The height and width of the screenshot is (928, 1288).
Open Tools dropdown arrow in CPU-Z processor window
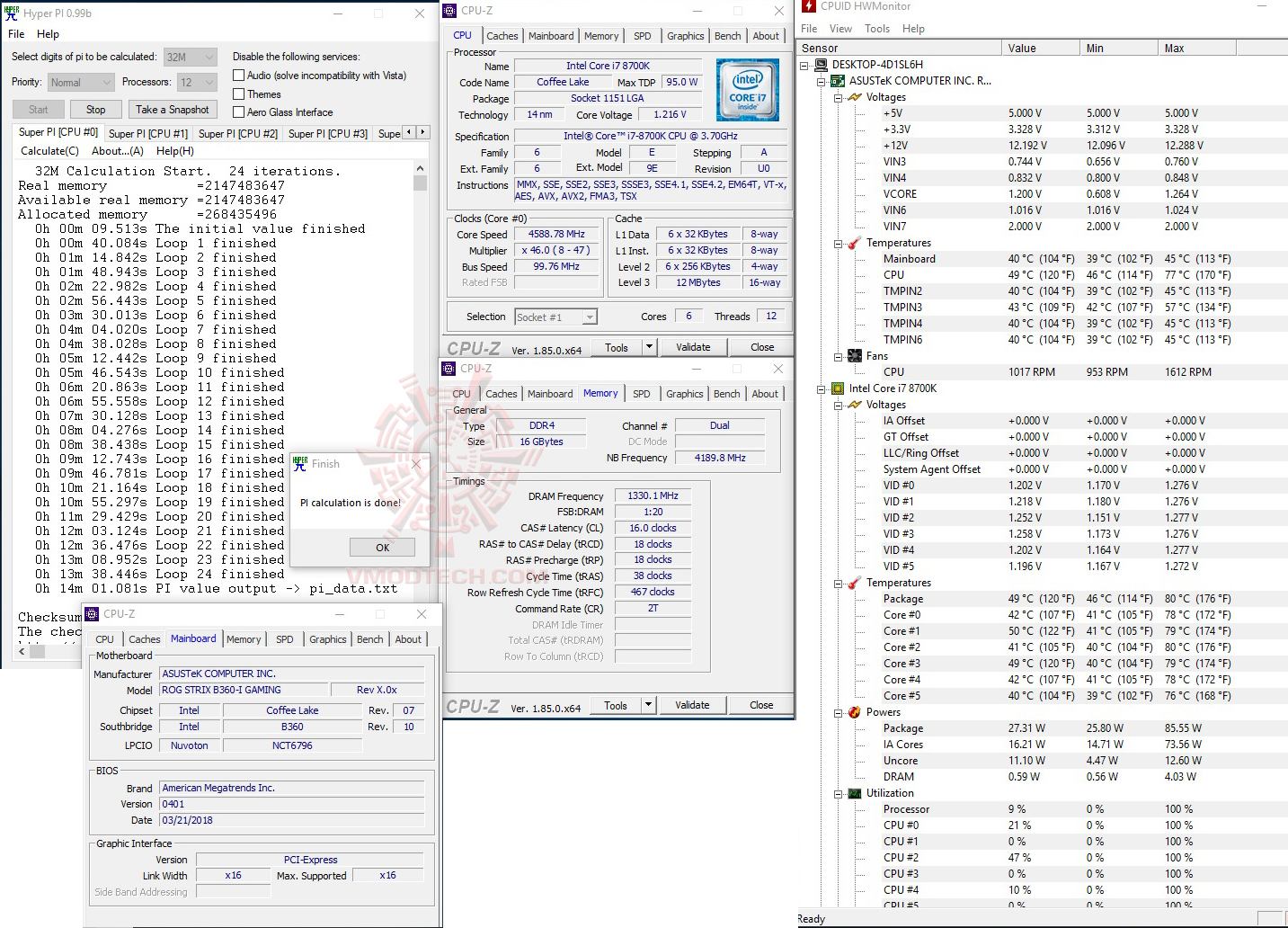tap(649, 347)
